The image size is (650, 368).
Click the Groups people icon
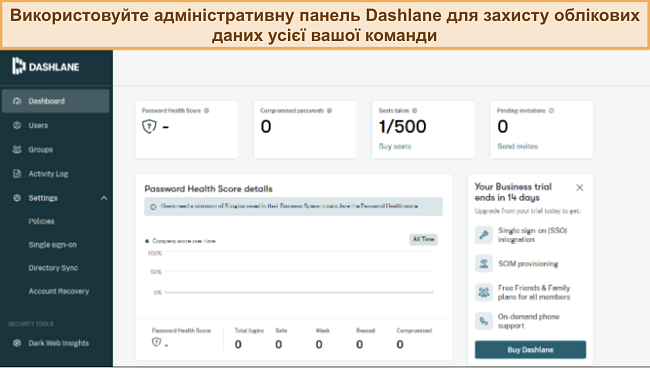coord(17,150)
